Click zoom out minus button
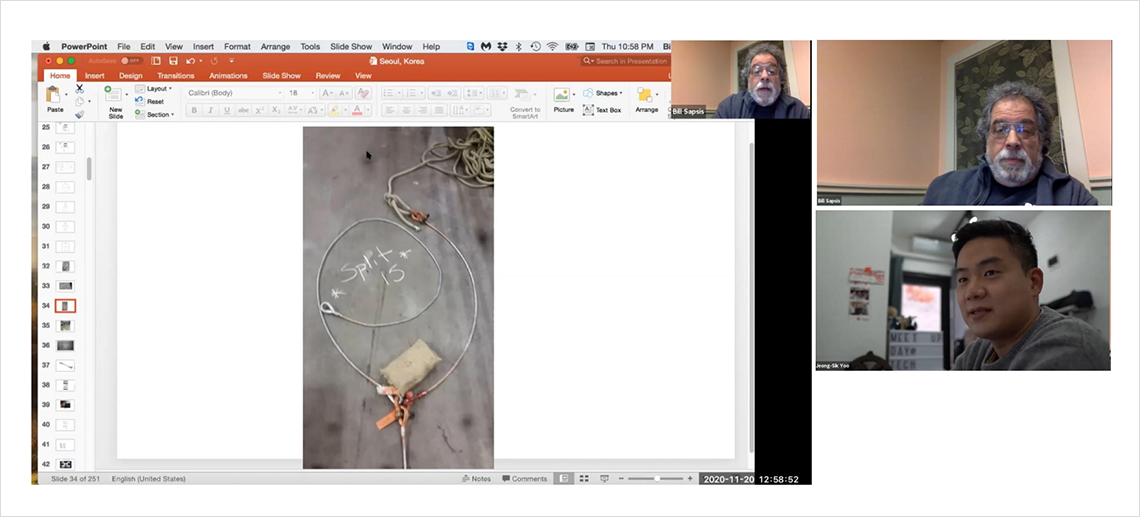The image size is (1140, 517). coord(622,478)
